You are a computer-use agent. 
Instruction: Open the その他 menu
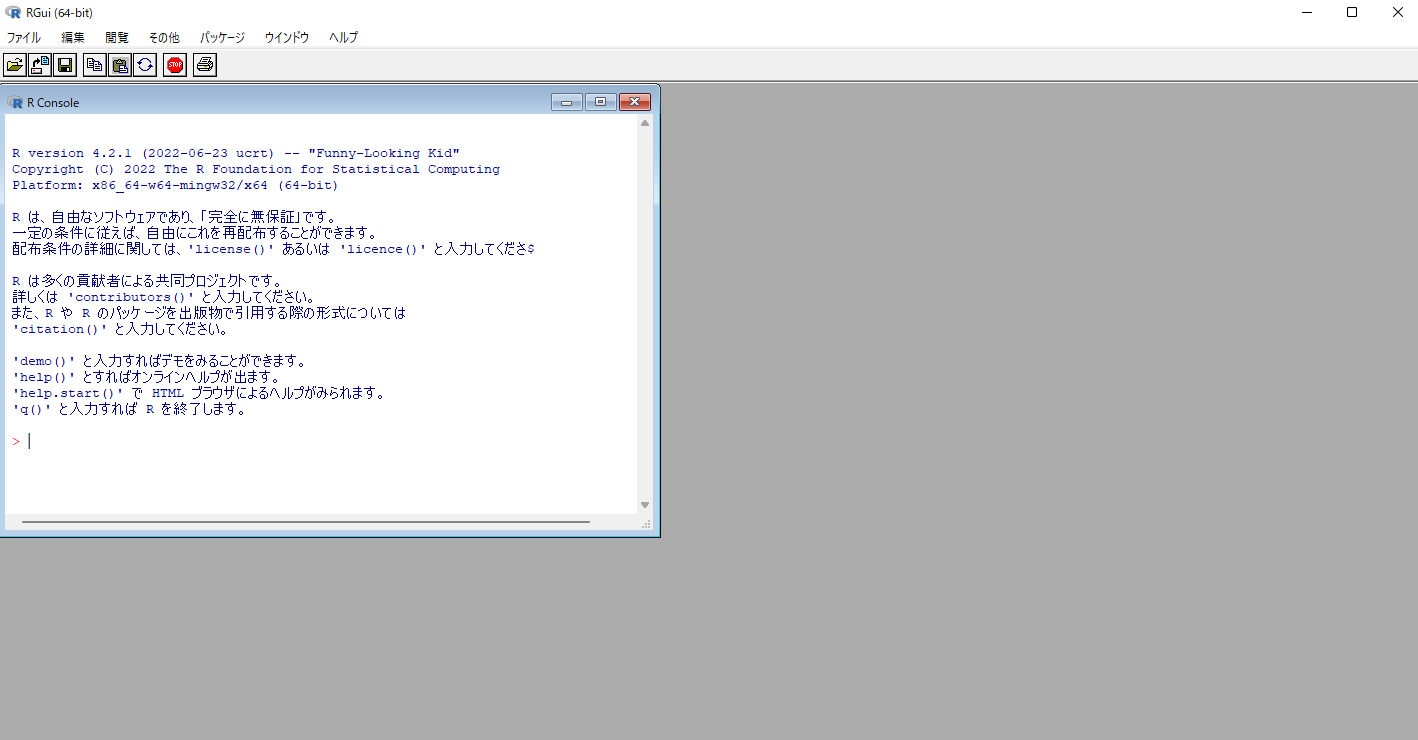click(x=164, y=37)
